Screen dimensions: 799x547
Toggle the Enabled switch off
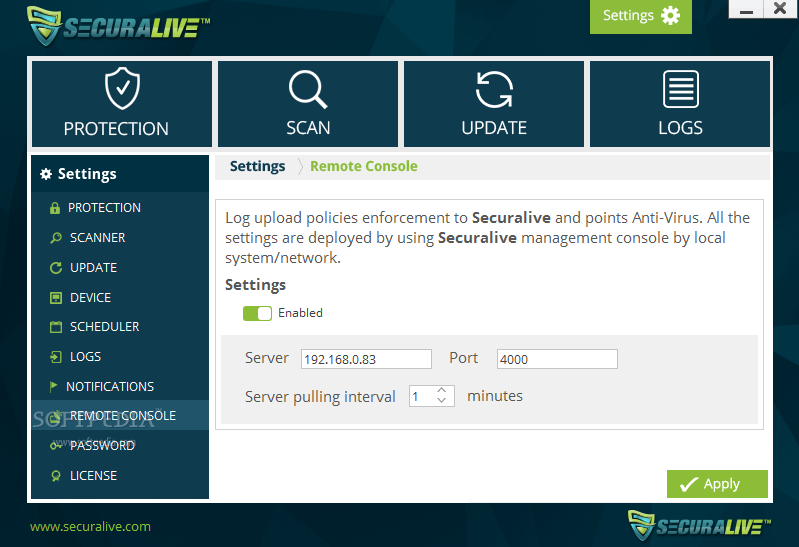tap(257, 313)
